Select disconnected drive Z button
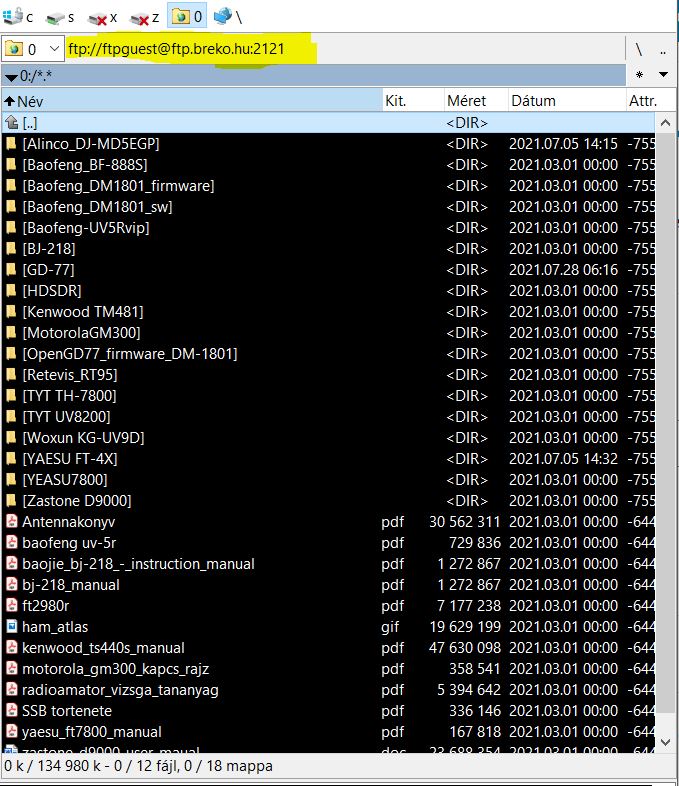The image size is (679, 786). 144,18
